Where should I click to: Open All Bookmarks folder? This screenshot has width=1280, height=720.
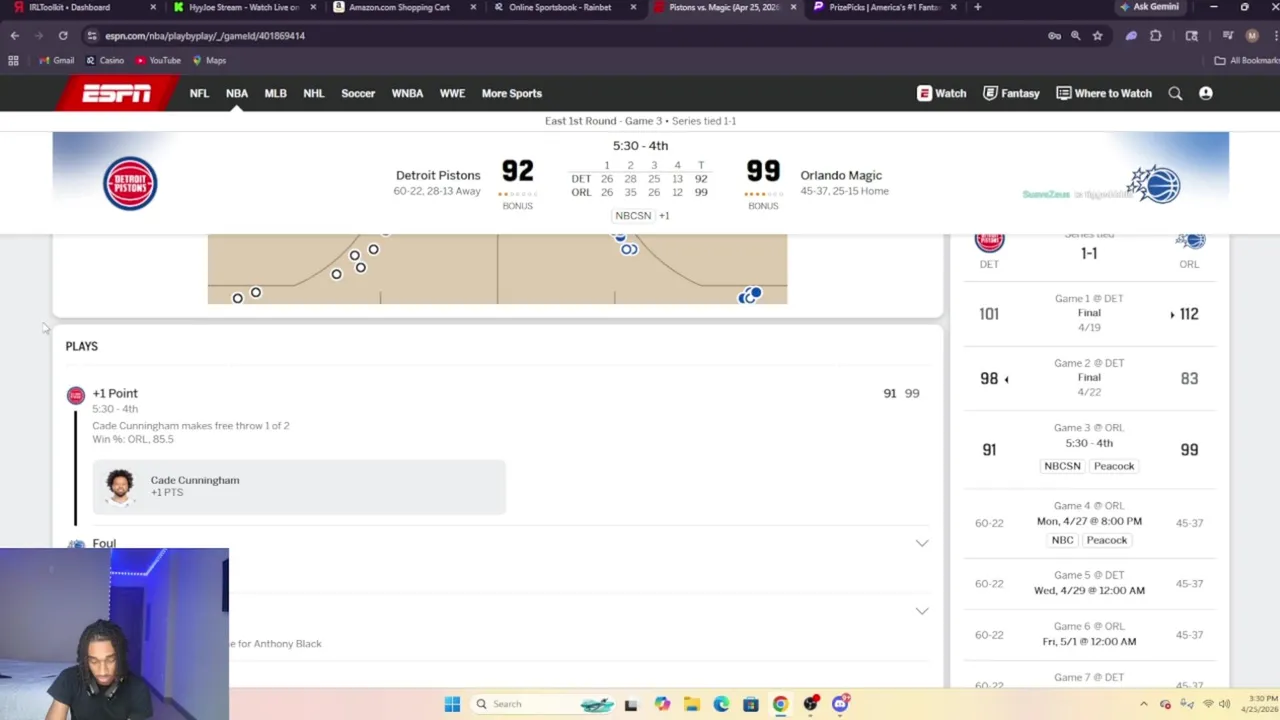1246,60
